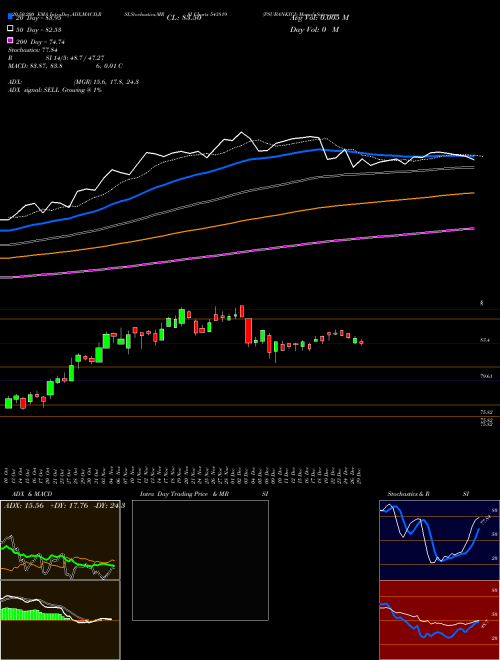Click the '(MGR) 15.6, 17.8, 24.3' ADX values

(106, 82)
